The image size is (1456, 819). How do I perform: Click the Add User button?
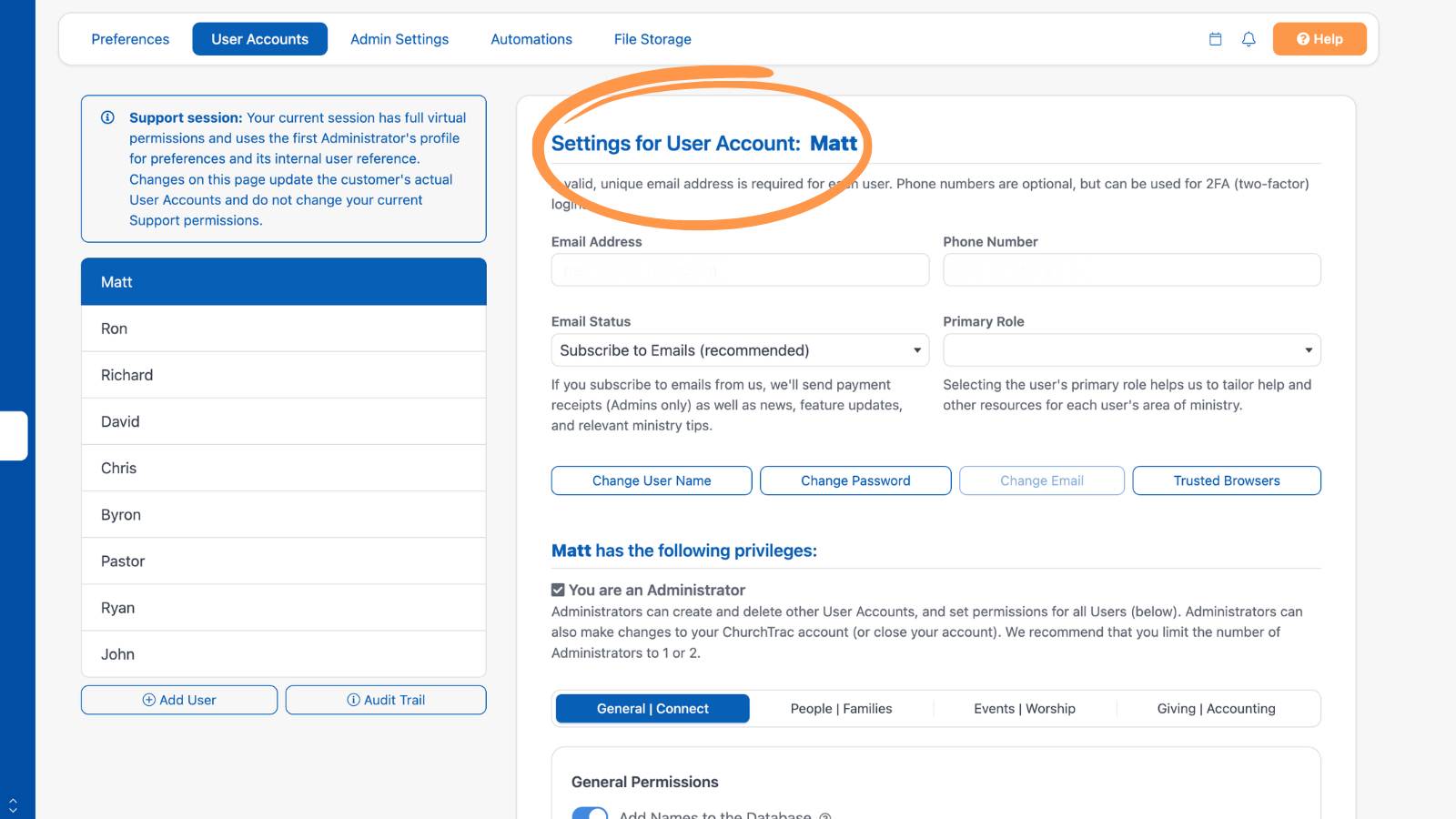[179, 700]
